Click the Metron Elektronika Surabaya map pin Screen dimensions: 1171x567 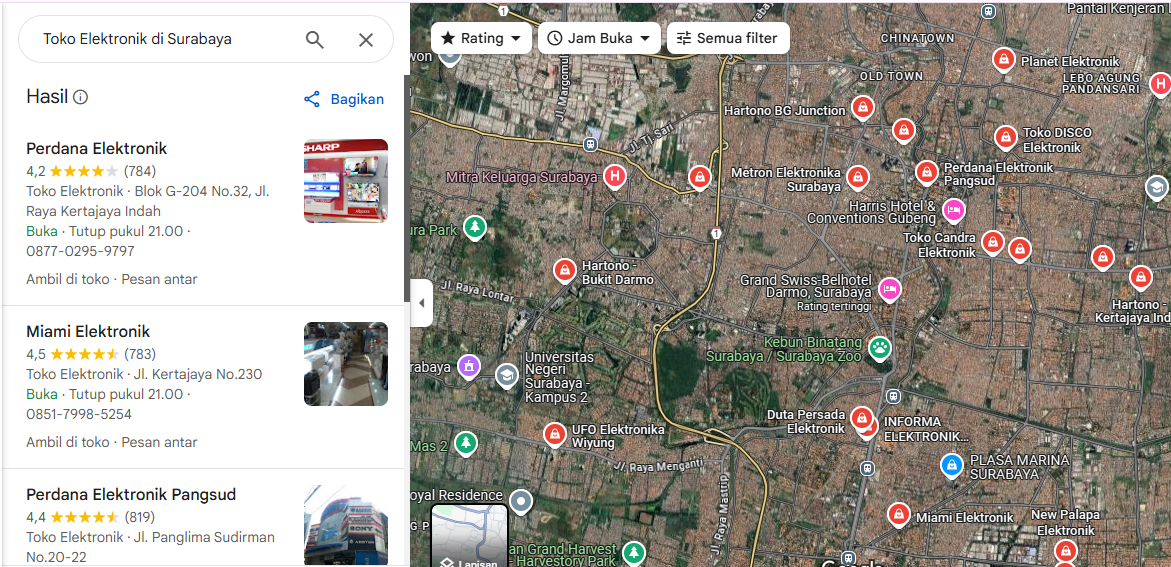point(857,178)
